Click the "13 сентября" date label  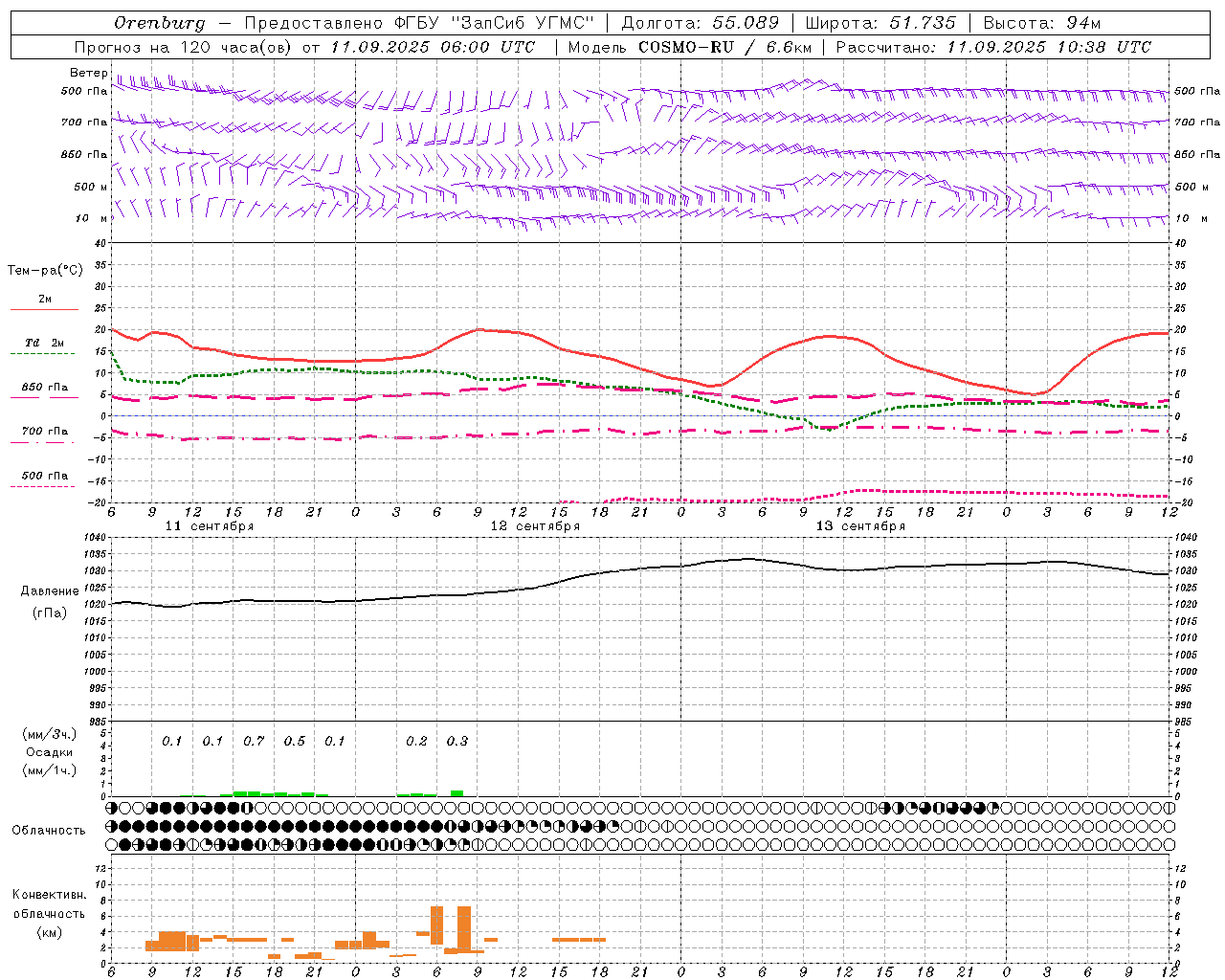pos(860,526)
